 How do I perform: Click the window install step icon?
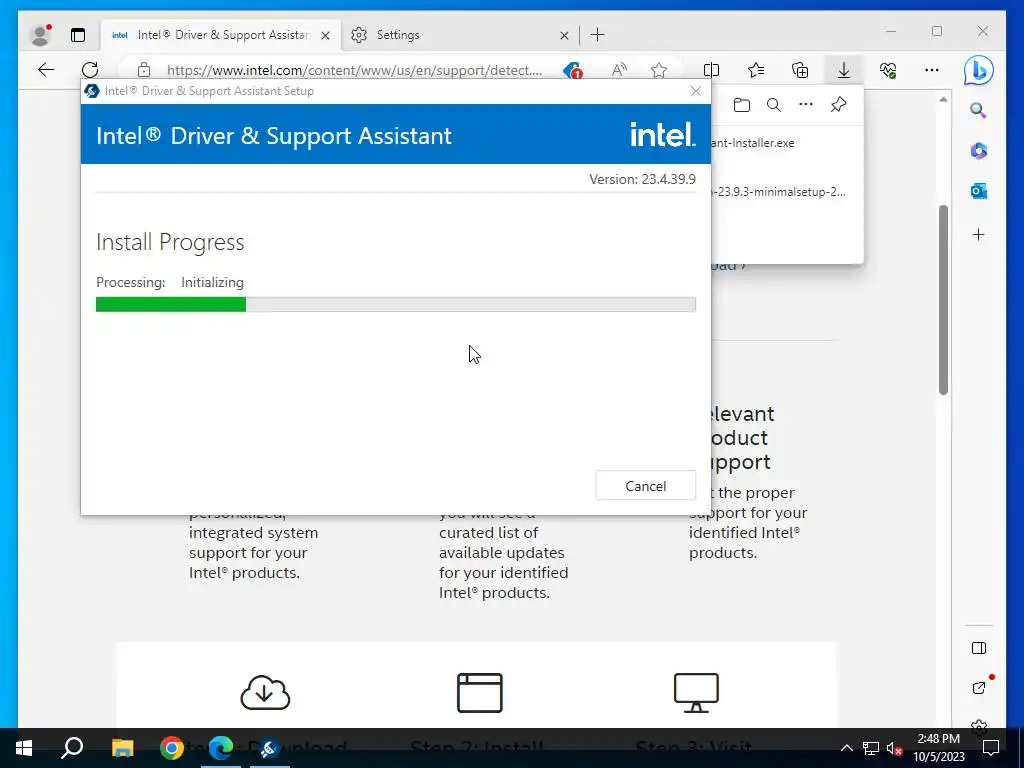point(480,692)
